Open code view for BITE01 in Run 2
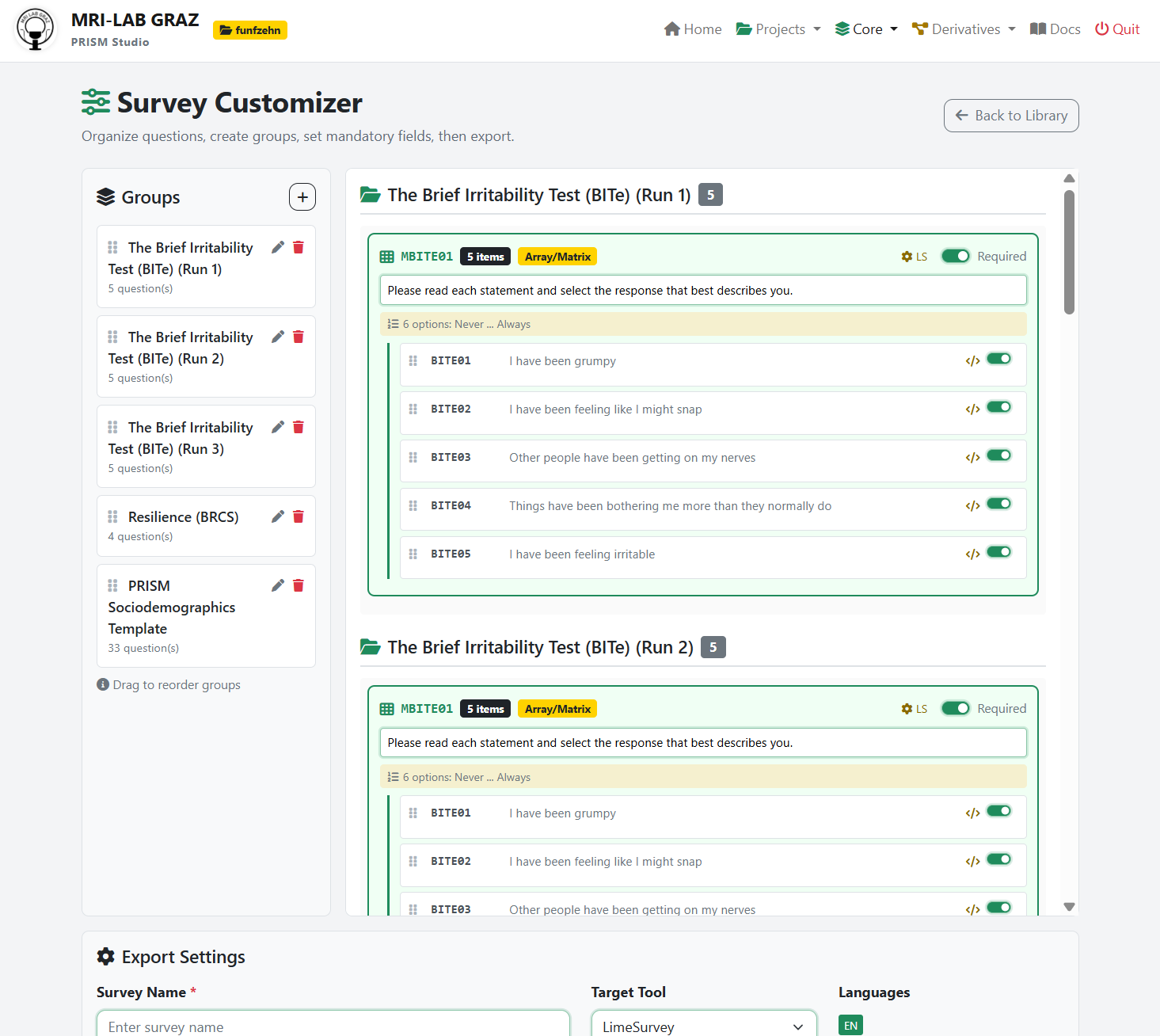 coord(972,813)
